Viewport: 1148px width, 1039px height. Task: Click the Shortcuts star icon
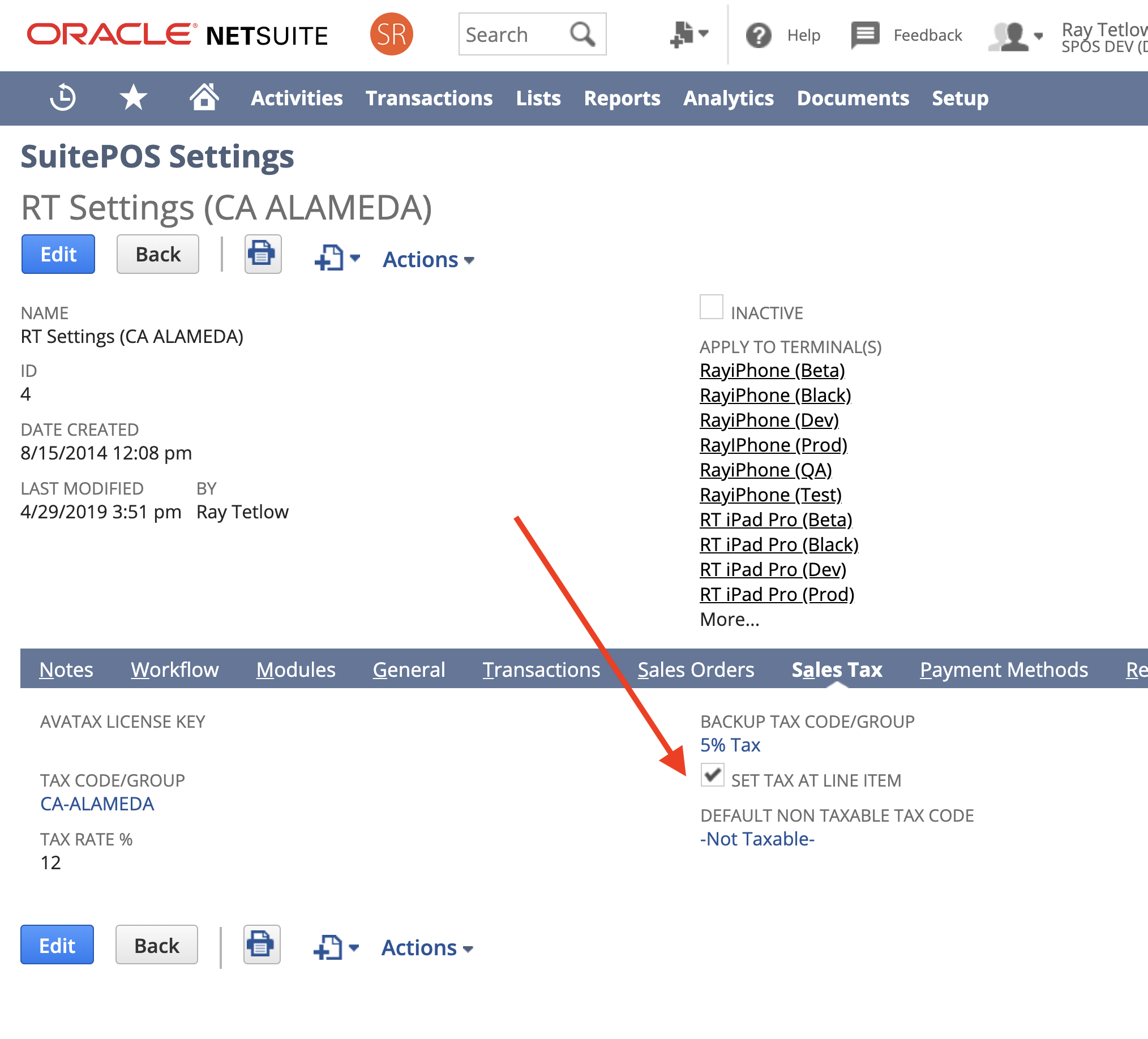(133, 97)
